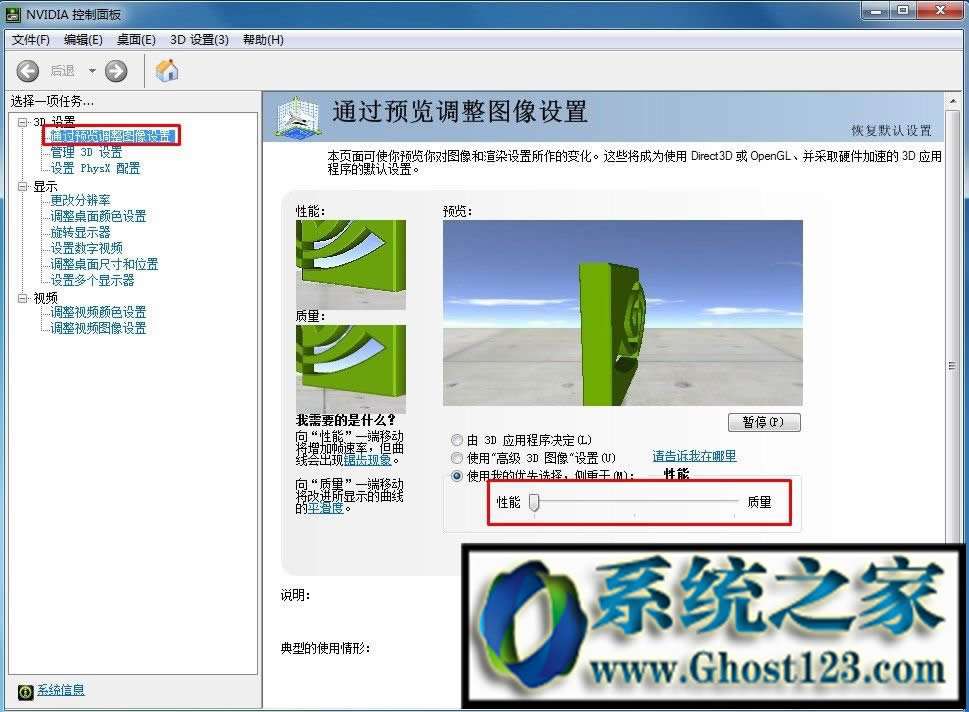Open the 编辑(E) menu
Screen dimensions: 969x712
83,40
